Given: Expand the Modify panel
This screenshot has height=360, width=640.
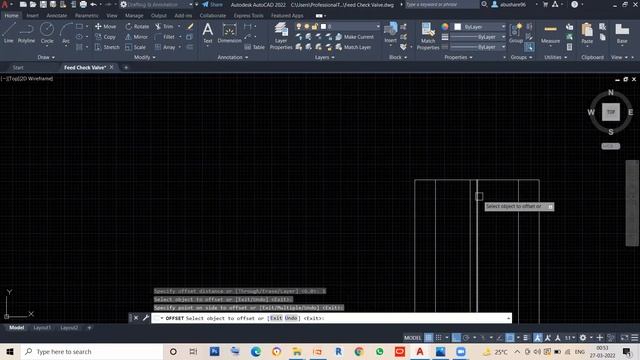Looking at the screenshot, I should [x=144, y=57].
